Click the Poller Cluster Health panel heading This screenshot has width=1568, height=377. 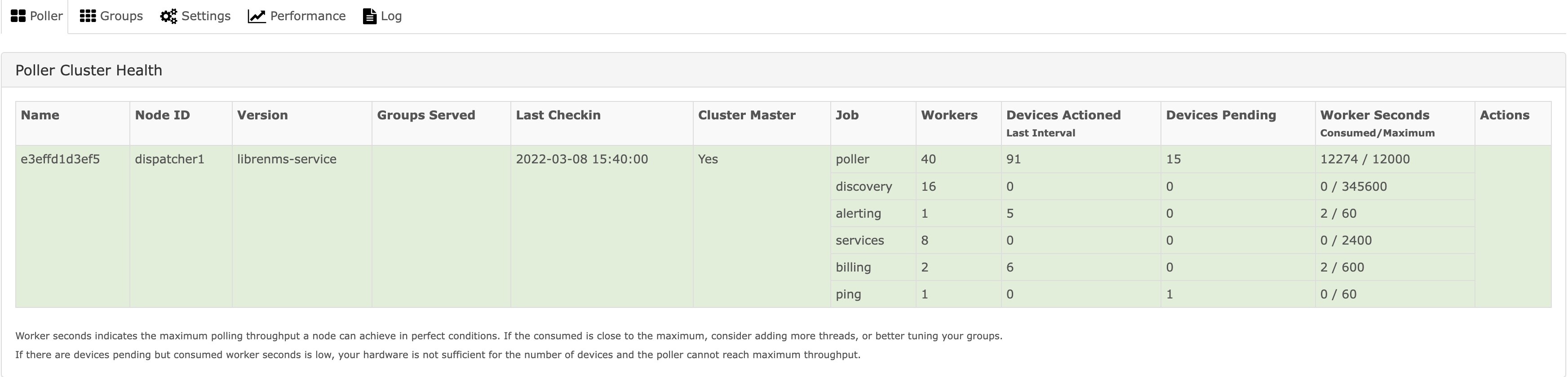click(x=89, y=70)
